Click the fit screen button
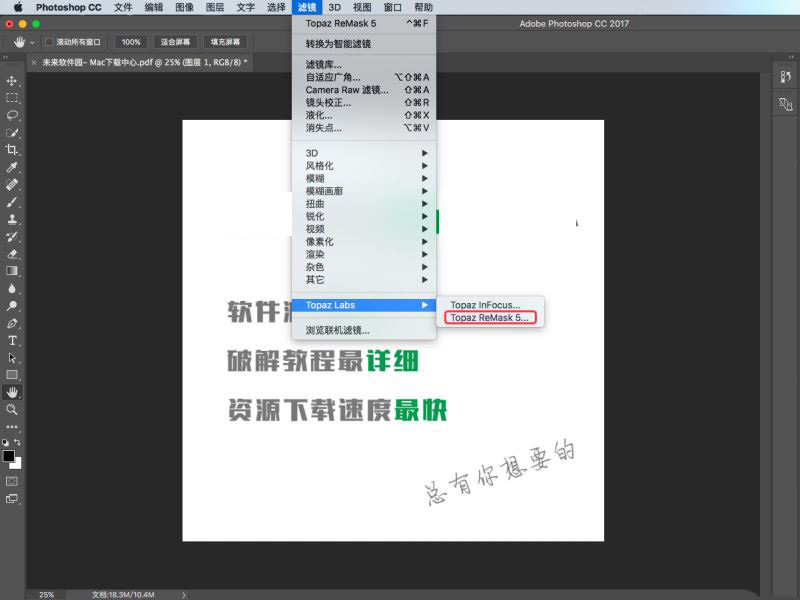This screenshot has height=600, width=800. 175,42
